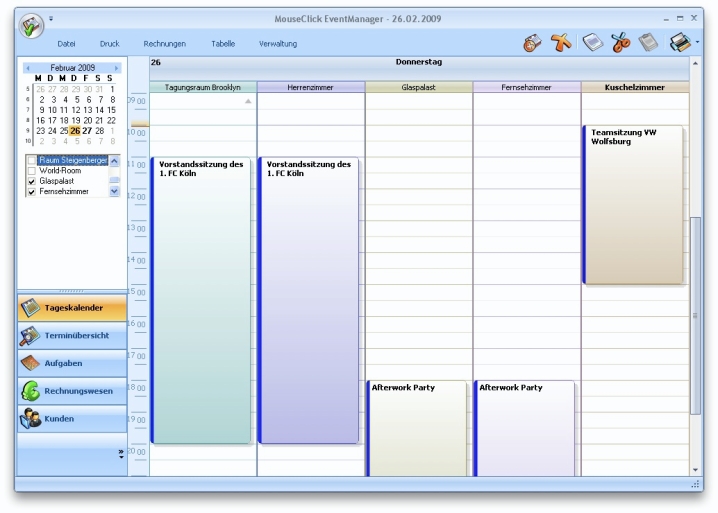Click the orange X delete icon
Screen dimensions: 718x513
[x=561, y=43]
